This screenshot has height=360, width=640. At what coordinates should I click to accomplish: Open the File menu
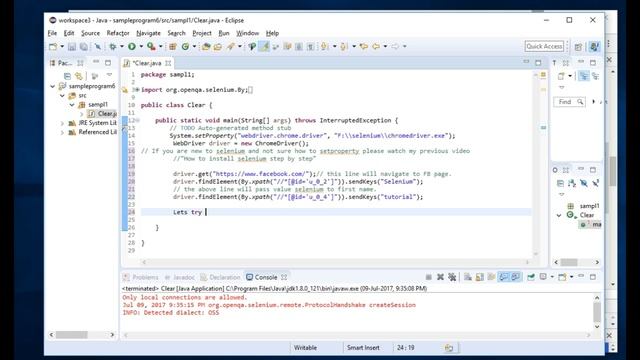point(52,33)
